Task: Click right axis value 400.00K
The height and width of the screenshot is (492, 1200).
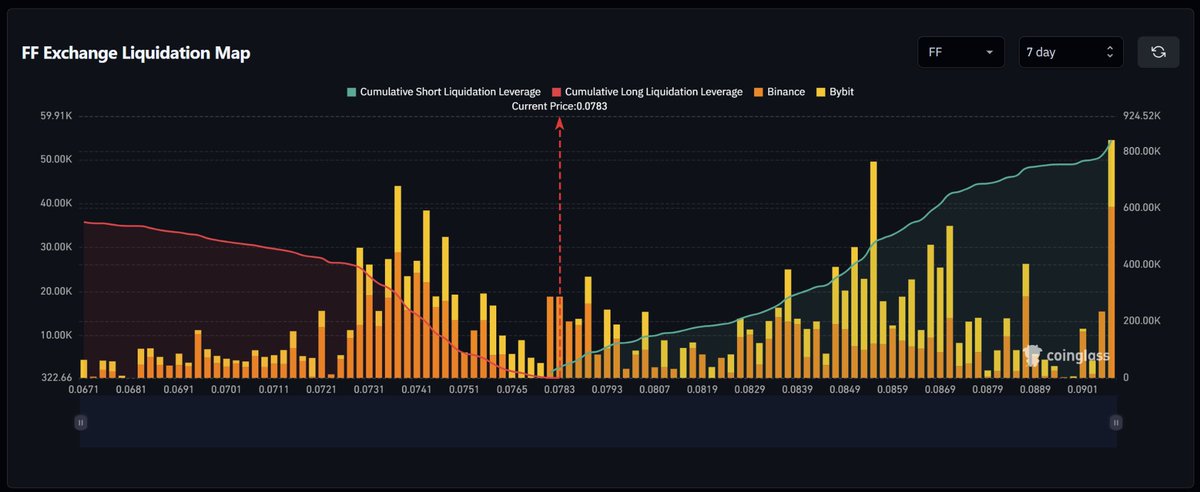Action: pos(1142,264)
